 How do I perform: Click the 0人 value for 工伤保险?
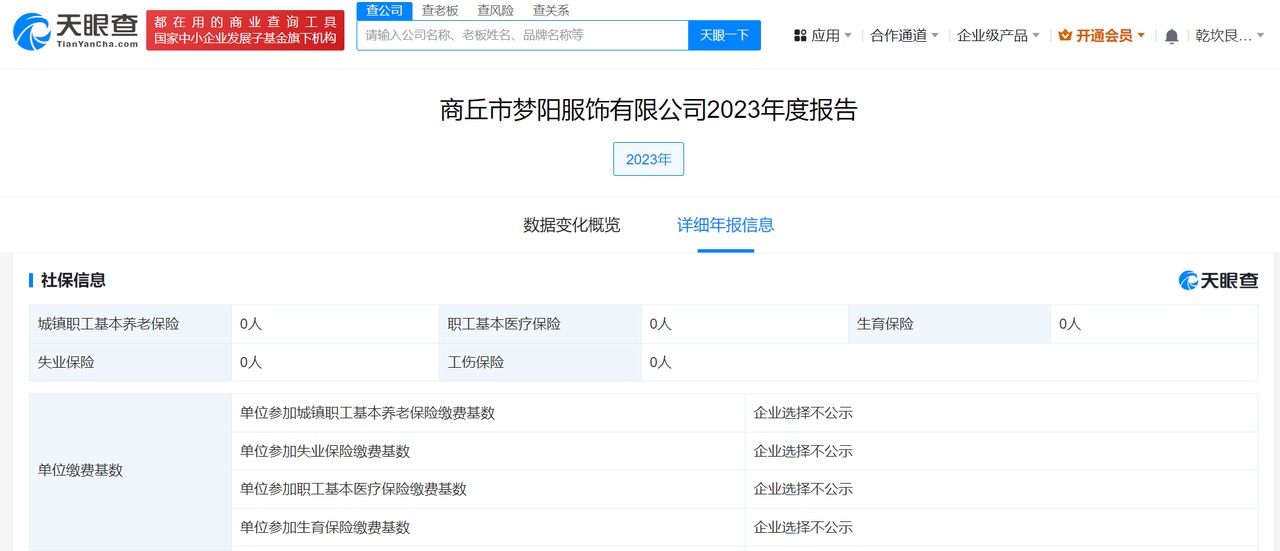coord(660,362)
